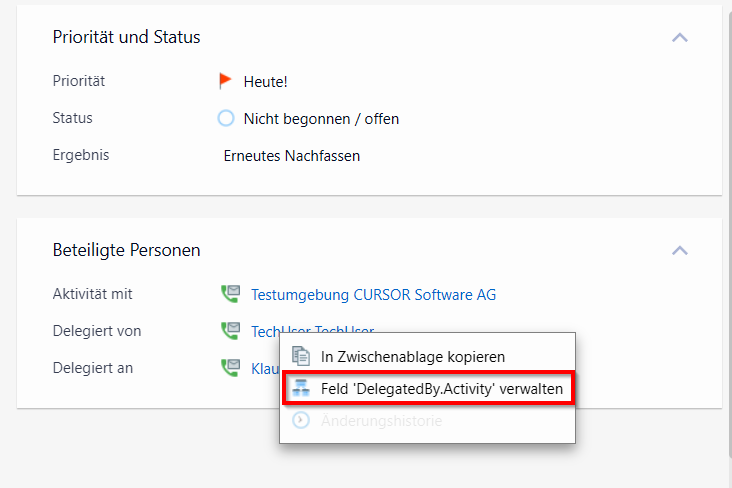Click the Nicht begonnen / offen status text
The image size is (732, 488).
pyautogui.click(x=321, y=119)
